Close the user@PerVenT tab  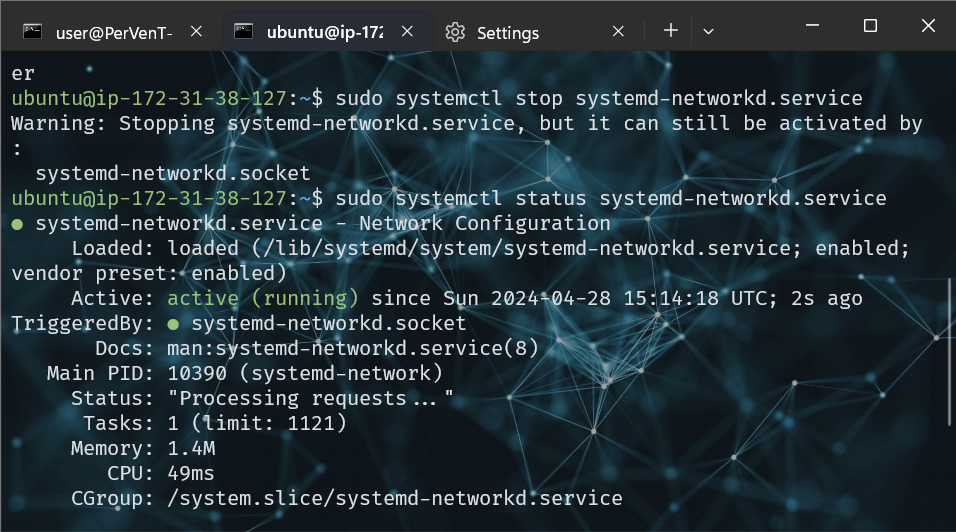pos(196,32)
